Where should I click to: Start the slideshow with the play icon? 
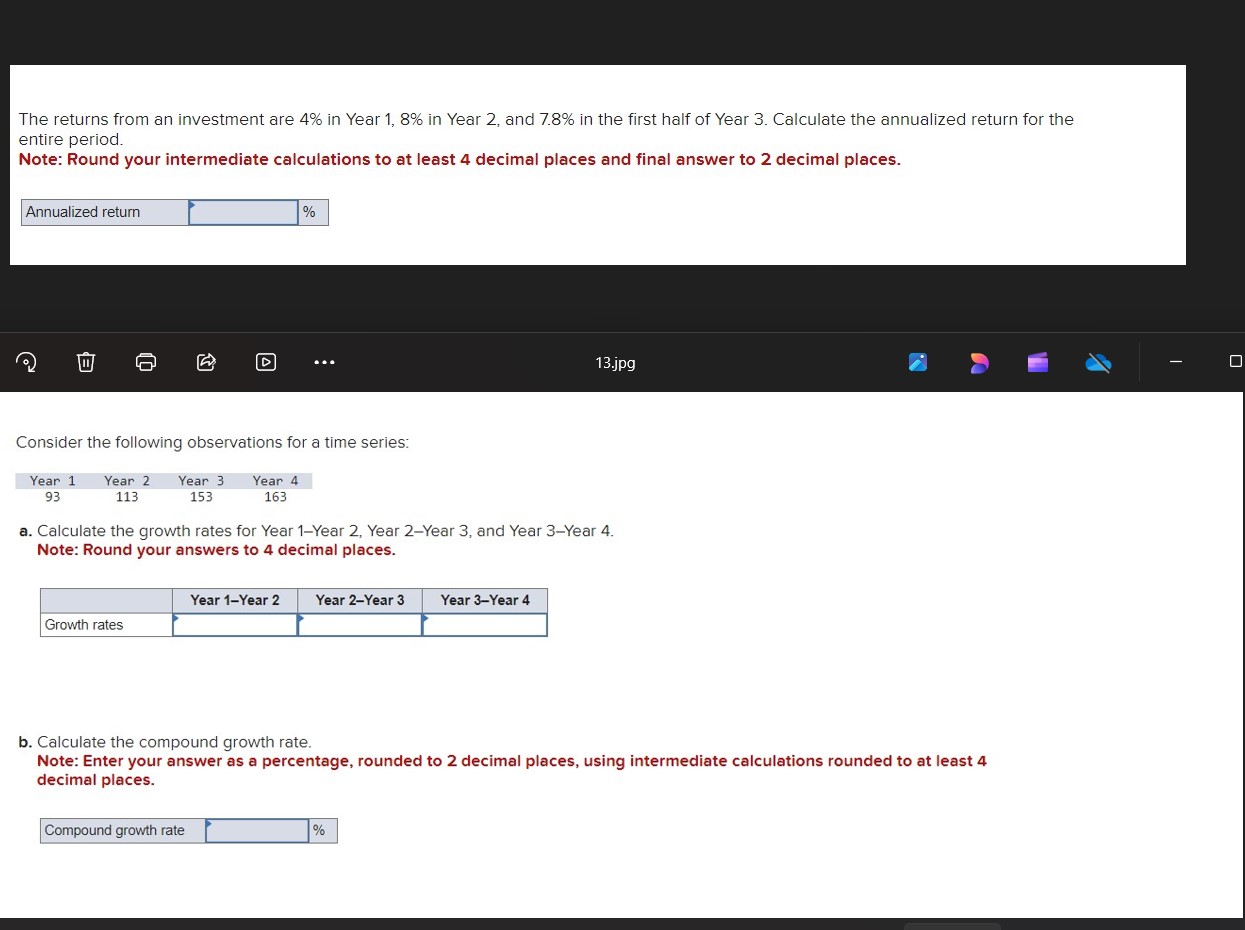tap(266, 362)
